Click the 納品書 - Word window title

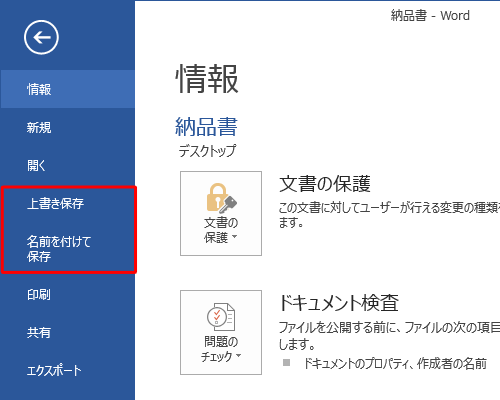coord(430,15)
